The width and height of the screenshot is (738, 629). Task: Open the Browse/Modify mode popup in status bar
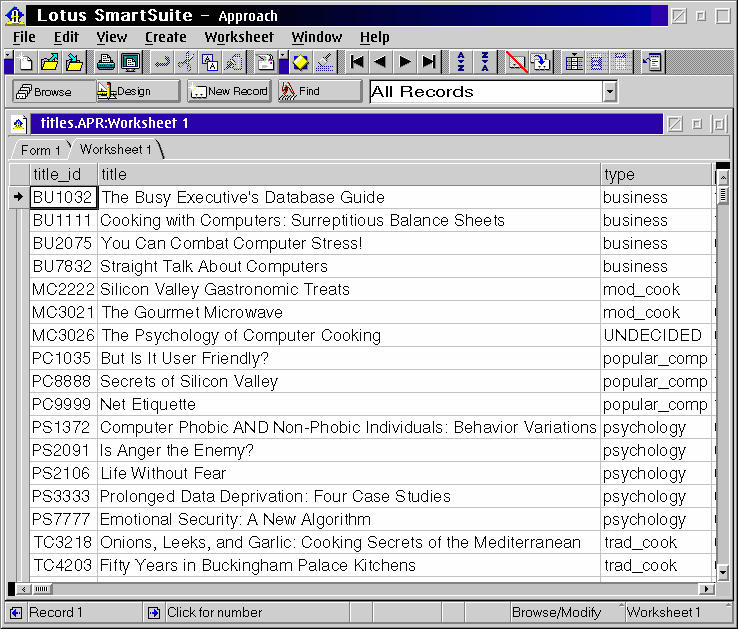point(567,613)
